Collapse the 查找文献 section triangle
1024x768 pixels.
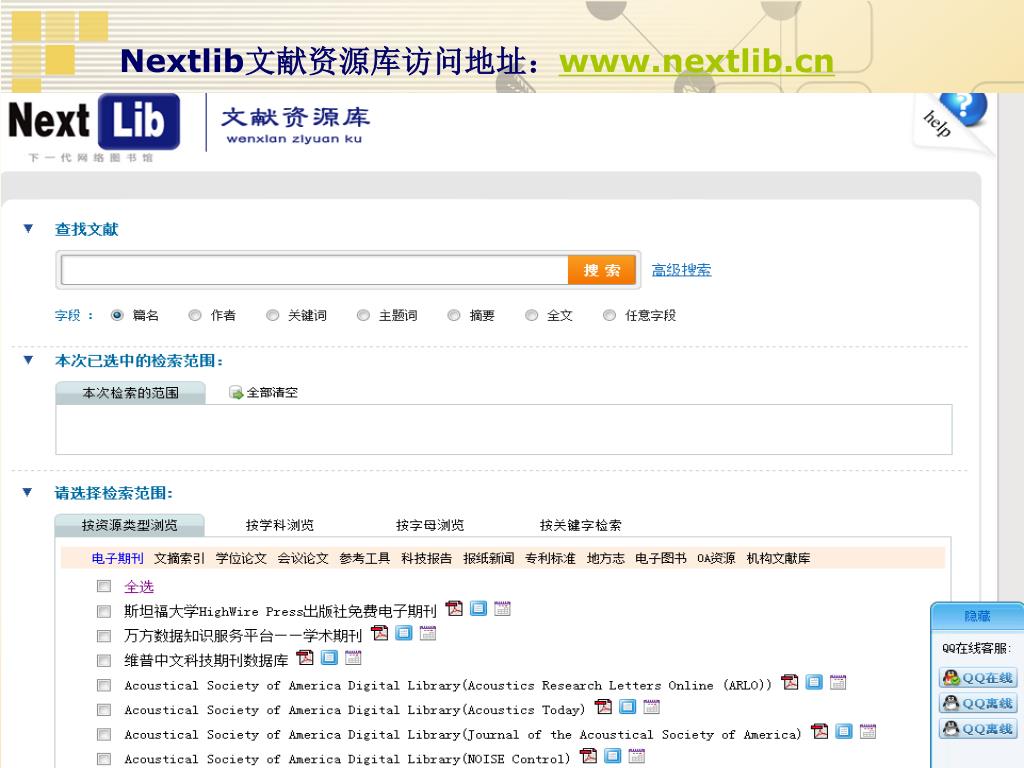coord(28,228)
